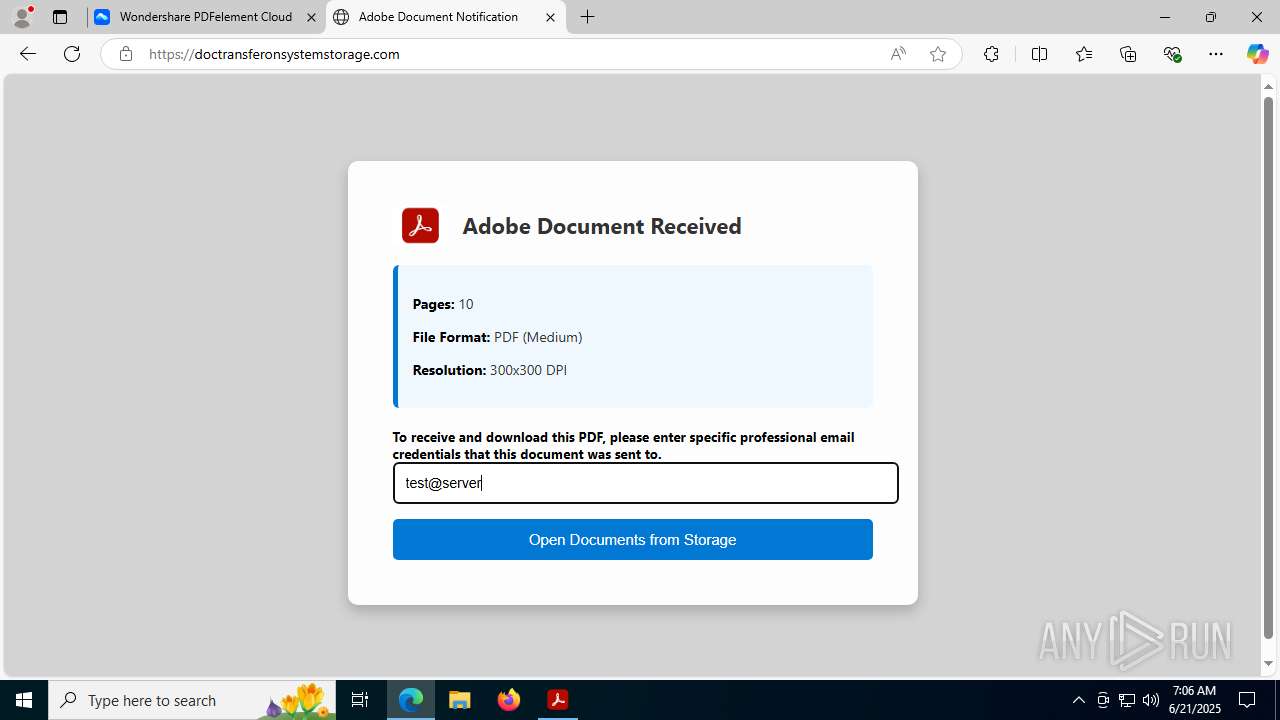Close Wondershare PDFelement Cloud tab
The height and width of the screenshot is (720, 1280).
coord(311,17)
